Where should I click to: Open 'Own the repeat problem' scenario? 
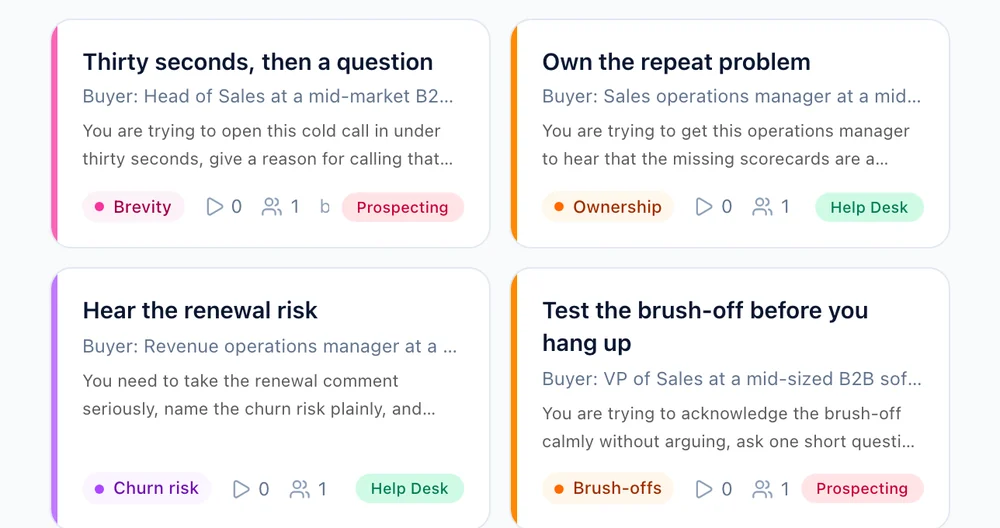pos(676,62)
